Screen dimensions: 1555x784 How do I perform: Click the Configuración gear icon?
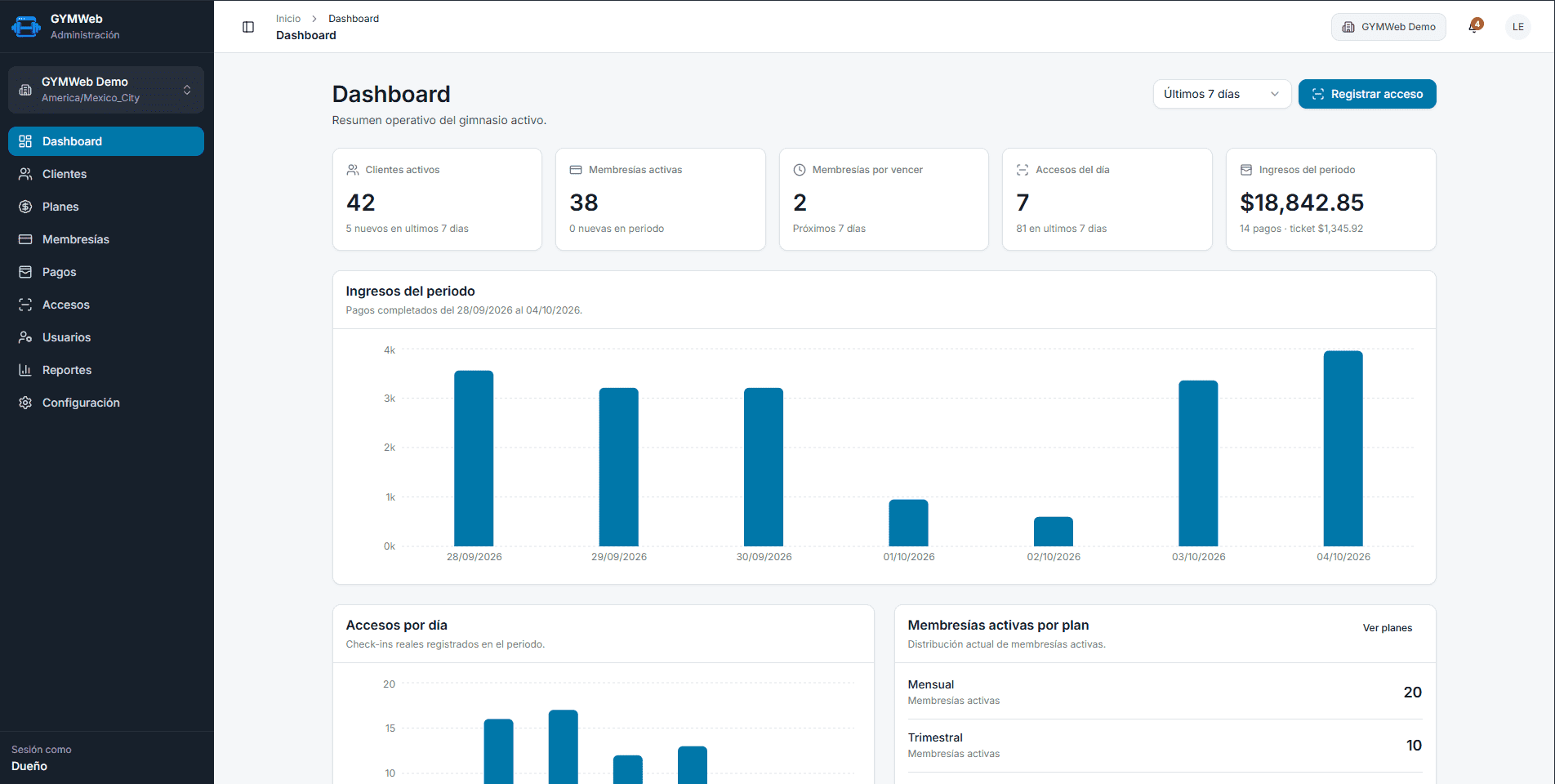coord(25,403)
